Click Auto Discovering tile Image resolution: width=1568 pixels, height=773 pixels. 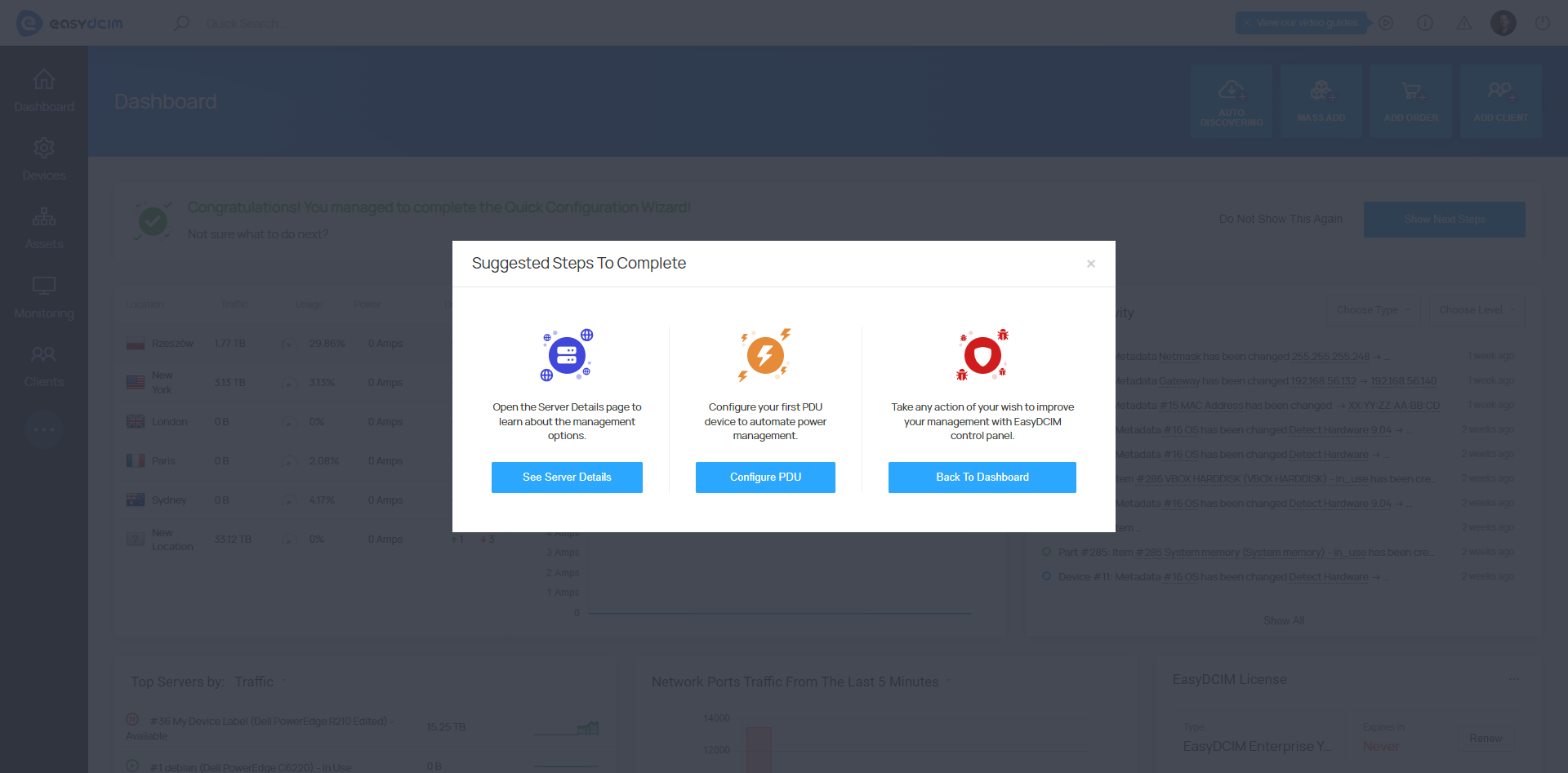[x=1232, y=101]
